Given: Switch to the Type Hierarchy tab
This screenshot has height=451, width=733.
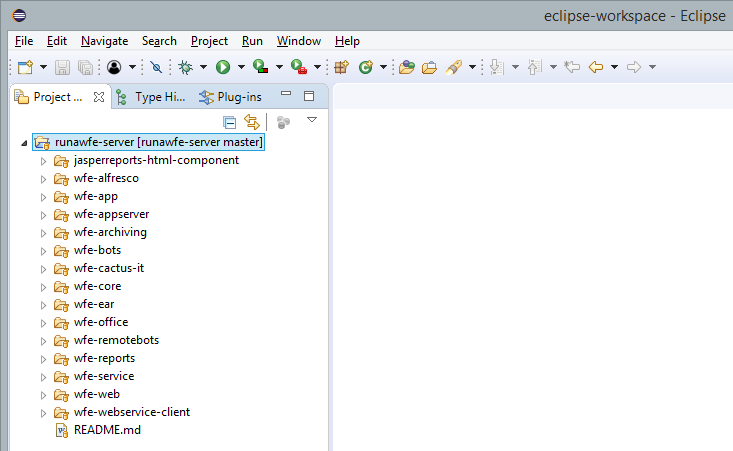Looking at the screenshot, I should 151,97.
